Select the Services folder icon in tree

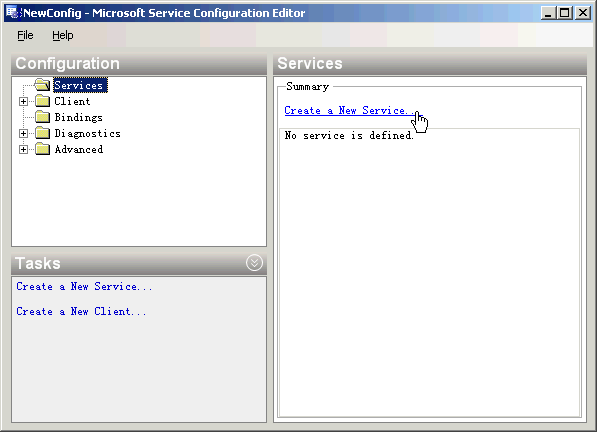42,85
